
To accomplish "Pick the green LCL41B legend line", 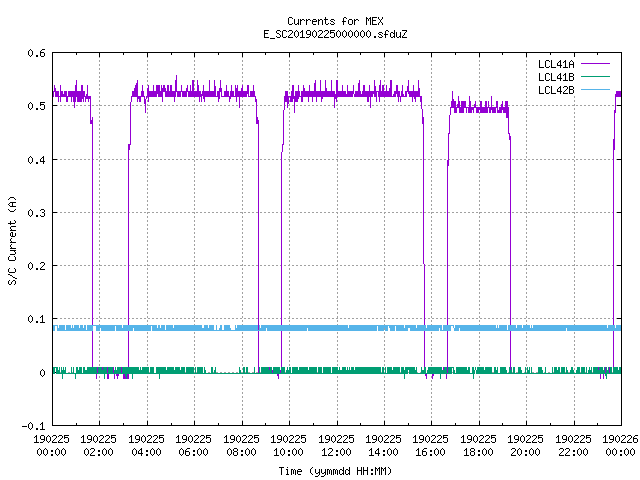I will pyautogui.click(x=595, y=76).
